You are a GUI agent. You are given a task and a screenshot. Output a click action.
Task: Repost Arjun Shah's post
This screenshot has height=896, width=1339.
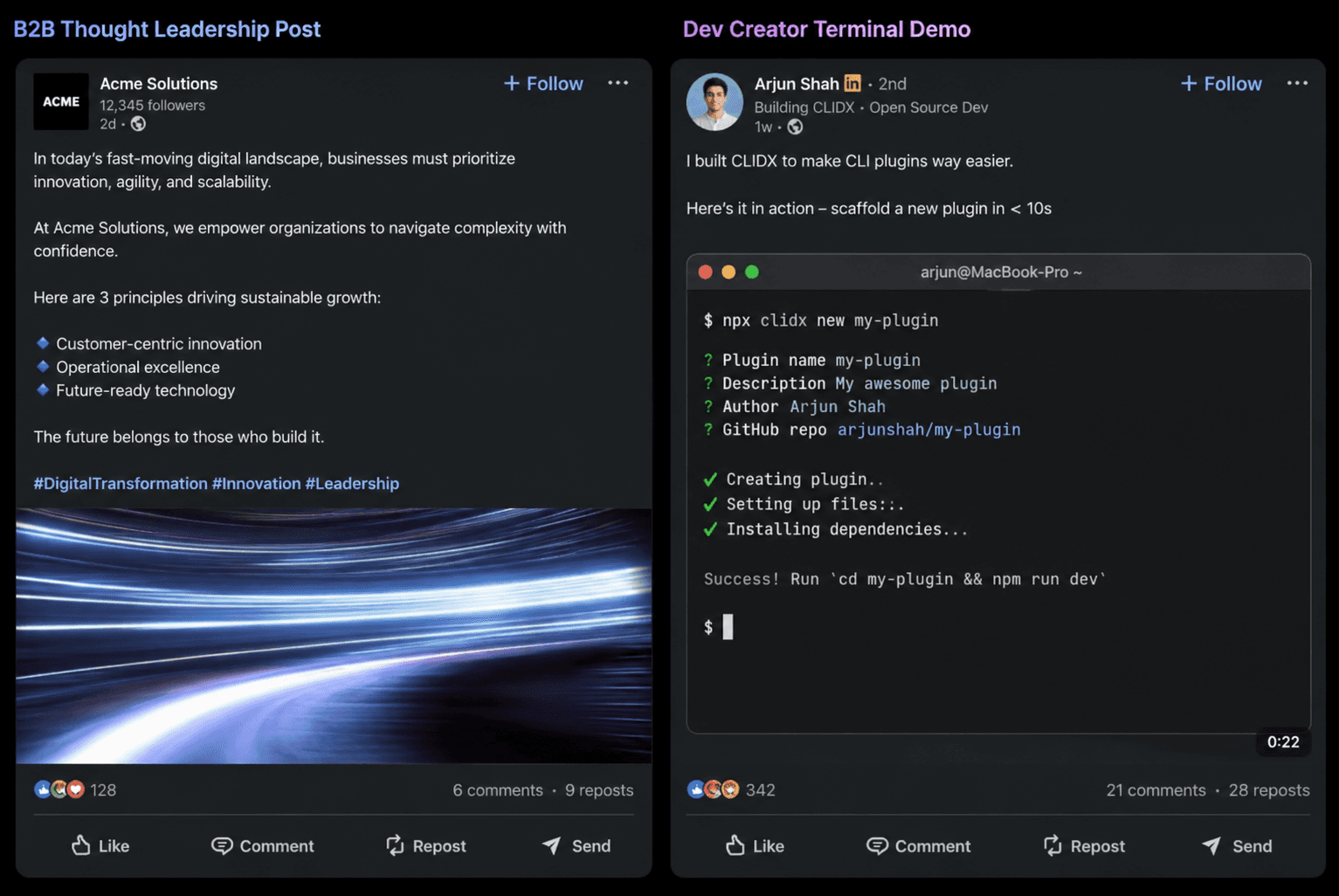pos(1084,845)
